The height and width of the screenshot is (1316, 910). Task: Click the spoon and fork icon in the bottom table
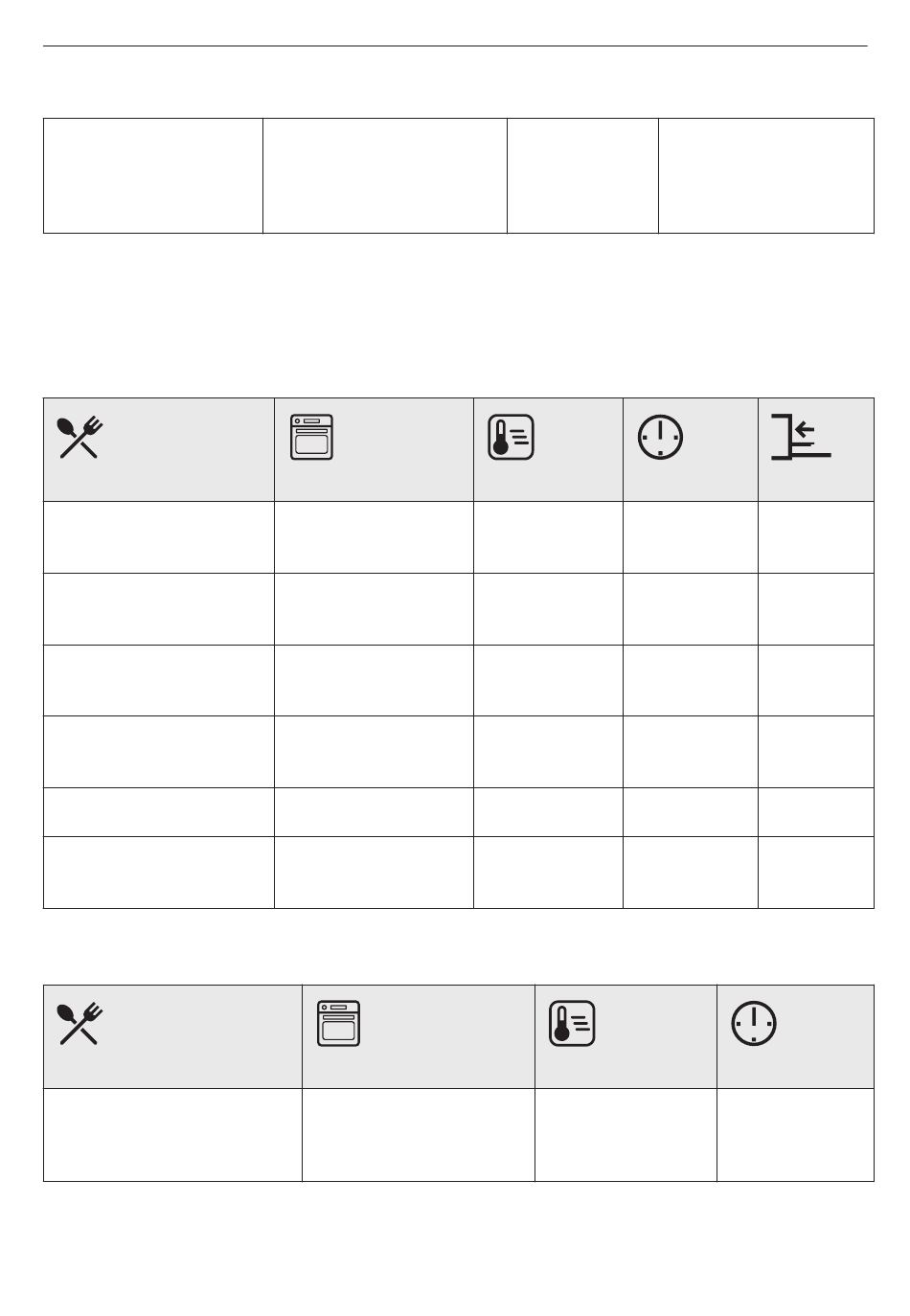[80, 1024]
